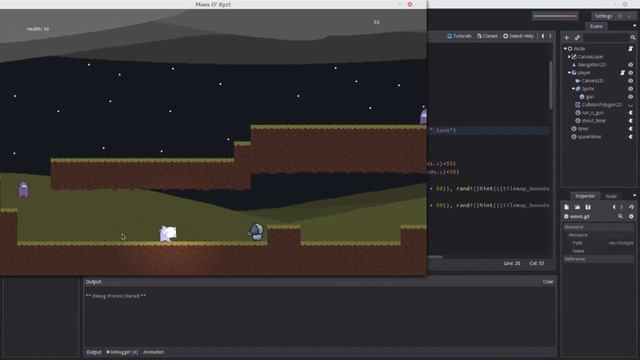Open the Tutorials link
640x360 pixels.
click(x=459, y=36)
